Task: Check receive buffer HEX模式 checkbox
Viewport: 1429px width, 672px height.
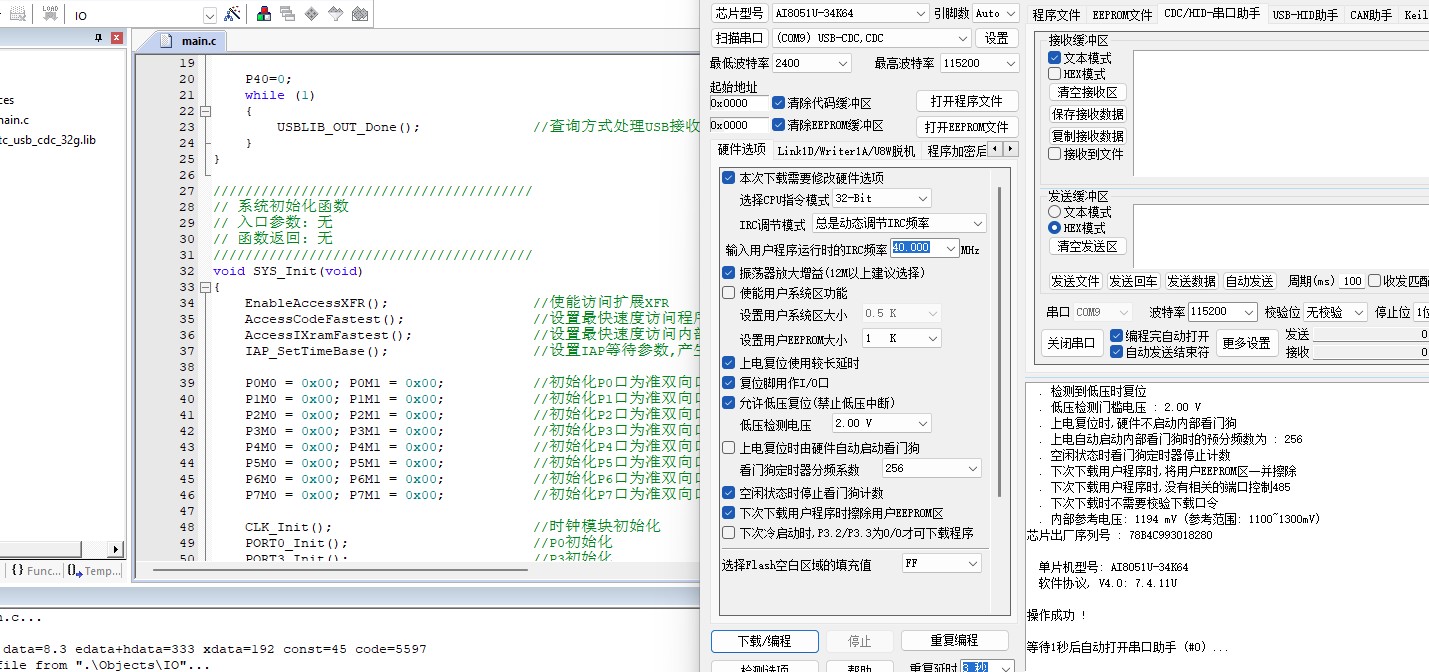Action: (1054, 74)
